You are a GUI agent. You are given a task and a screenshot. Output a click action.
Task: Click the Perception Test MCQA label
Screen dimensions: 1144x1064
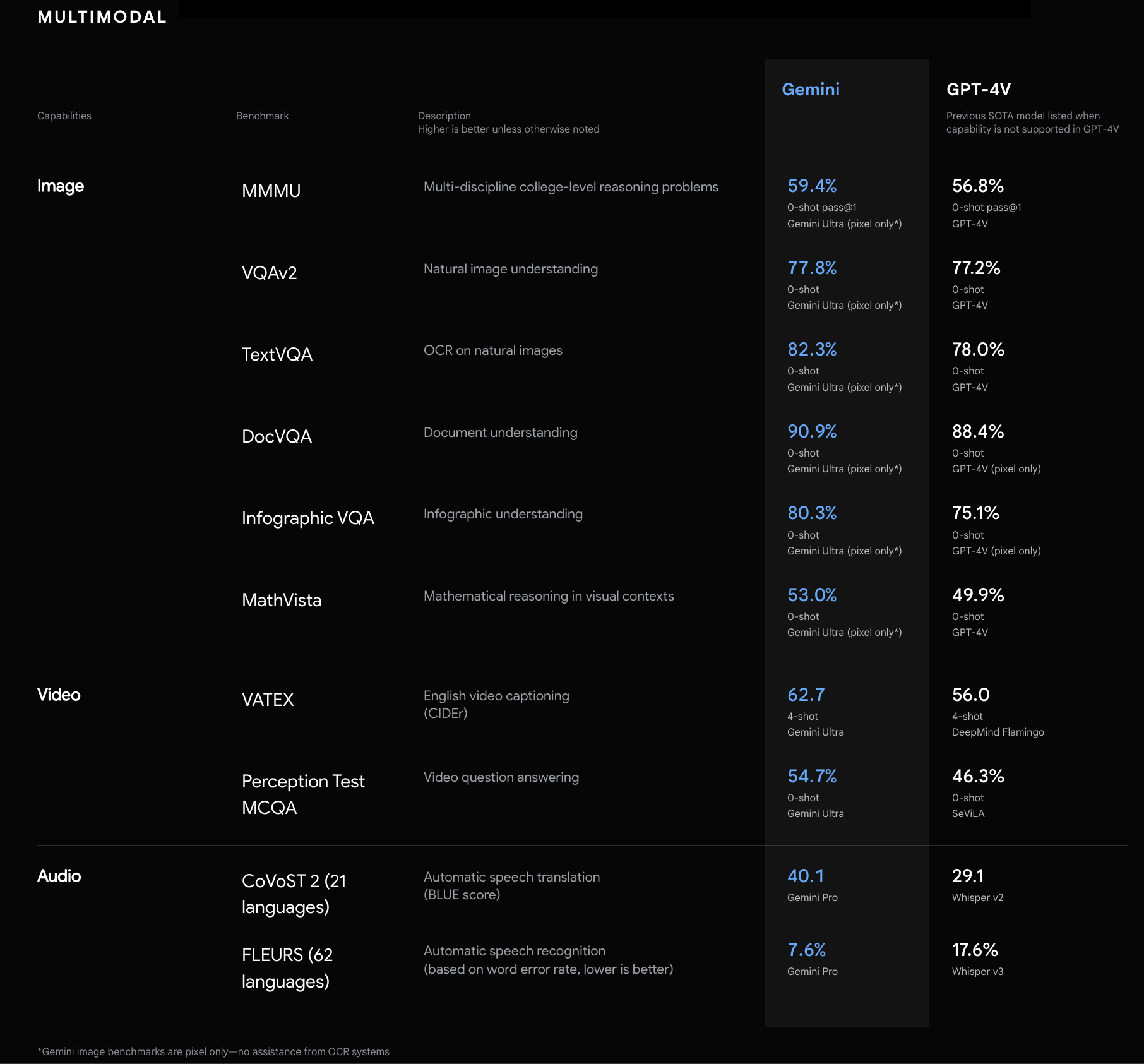pyautogui.click(x=303, y=794)
